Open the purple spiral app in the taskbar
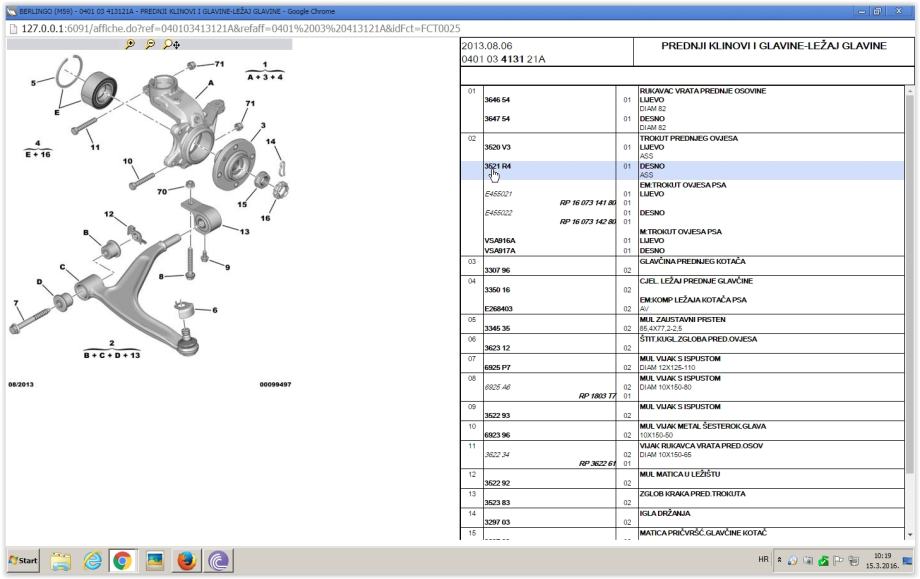The height and width of the screenshot is (579, 920). (218, 561)
